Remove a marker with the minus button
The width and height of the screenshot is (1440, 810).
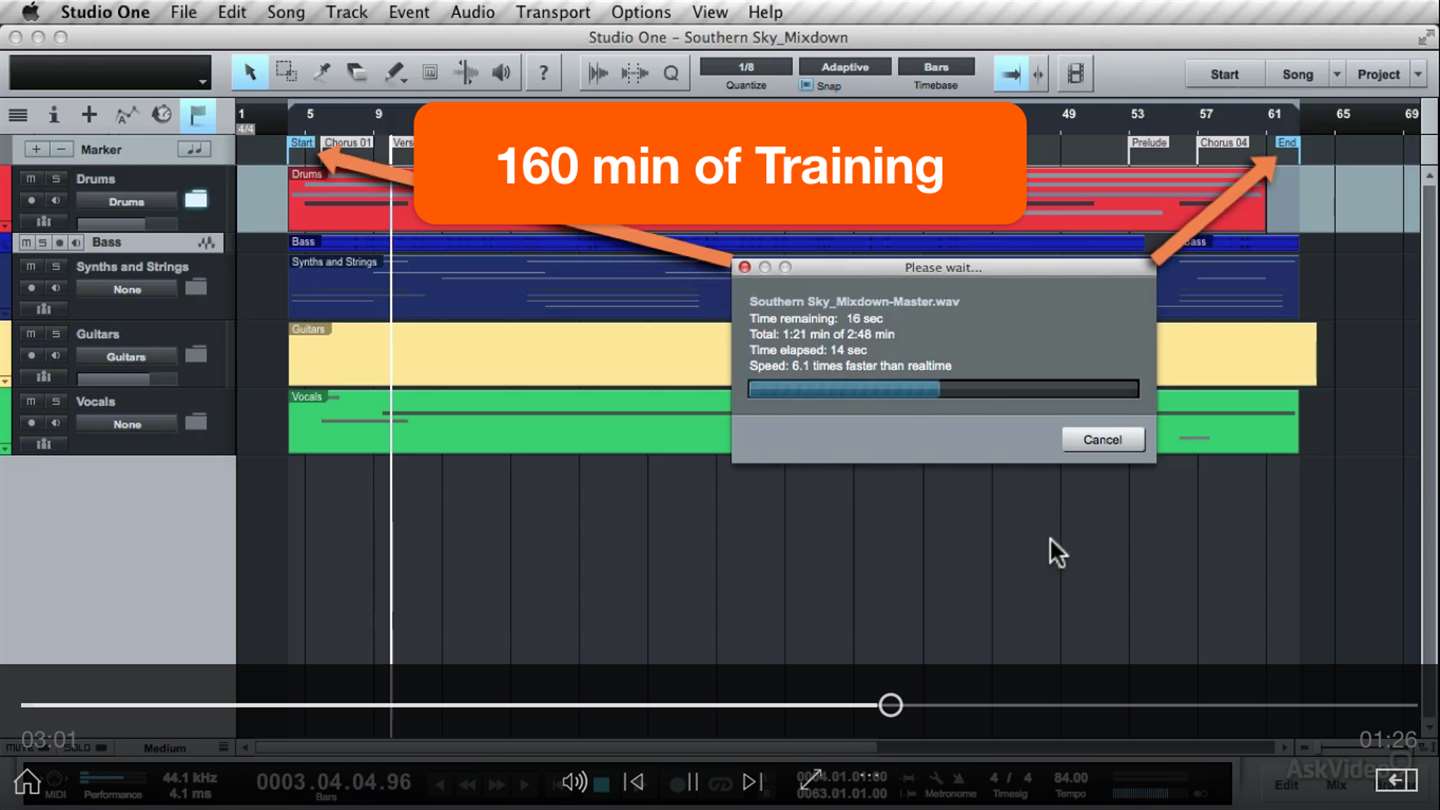click(61, 149)
